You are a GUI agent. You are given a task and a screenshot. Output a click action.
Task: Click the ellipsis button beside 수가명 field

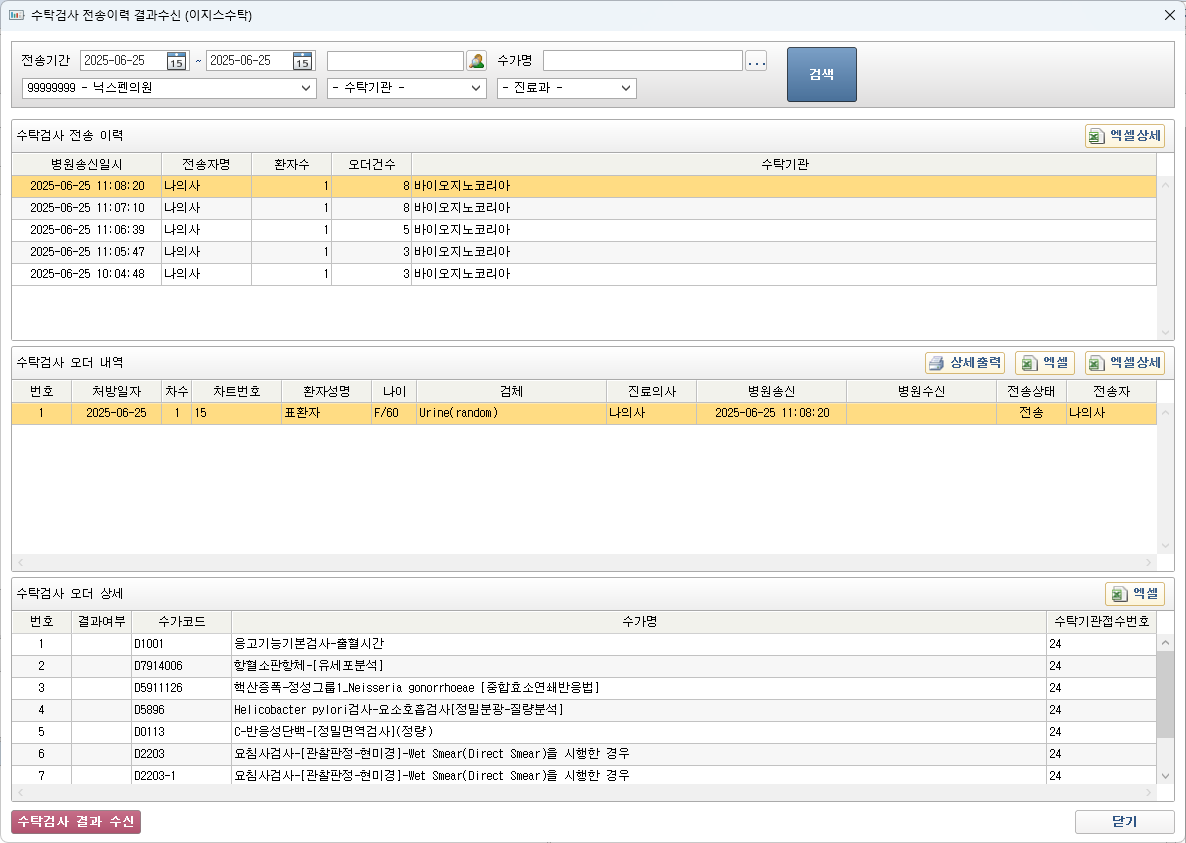[x=756, y=61]
